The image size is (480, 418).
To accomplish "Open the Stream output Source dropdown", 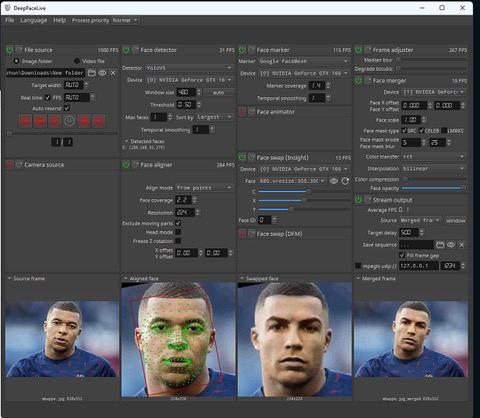I will (421, 220).
